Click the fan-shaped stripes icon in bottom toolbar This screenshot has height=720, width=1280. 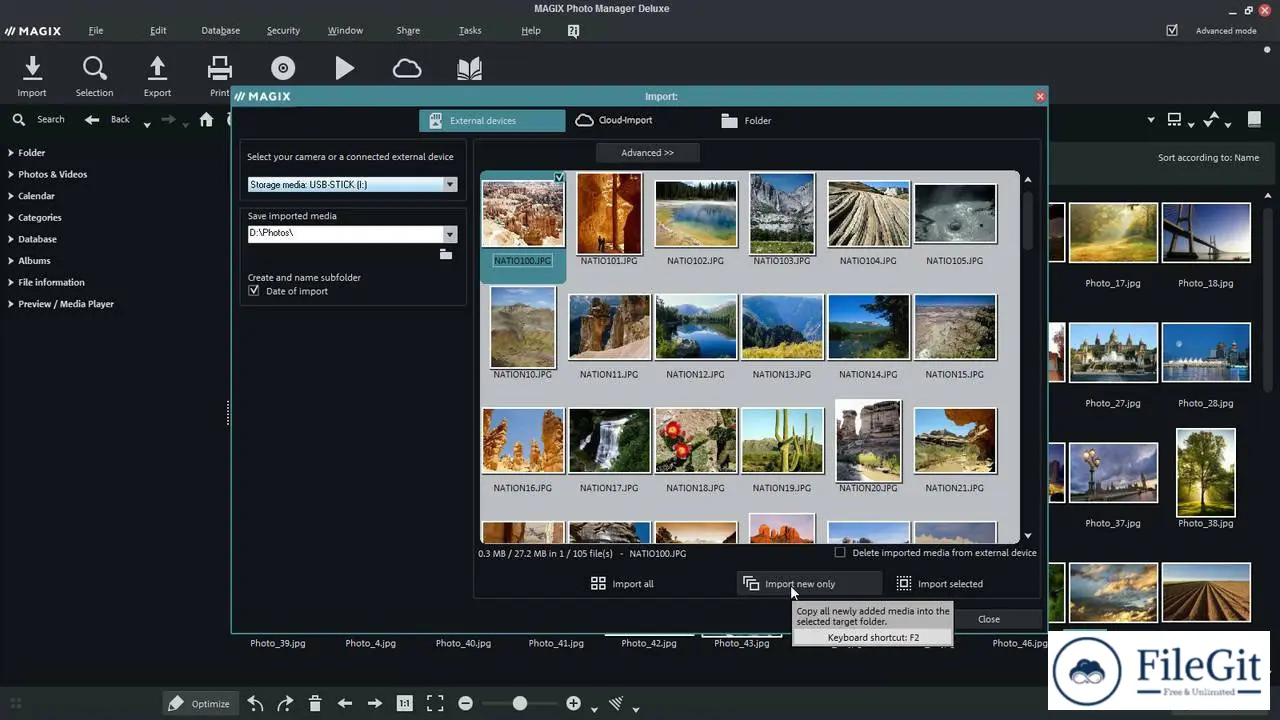[616, 703]
